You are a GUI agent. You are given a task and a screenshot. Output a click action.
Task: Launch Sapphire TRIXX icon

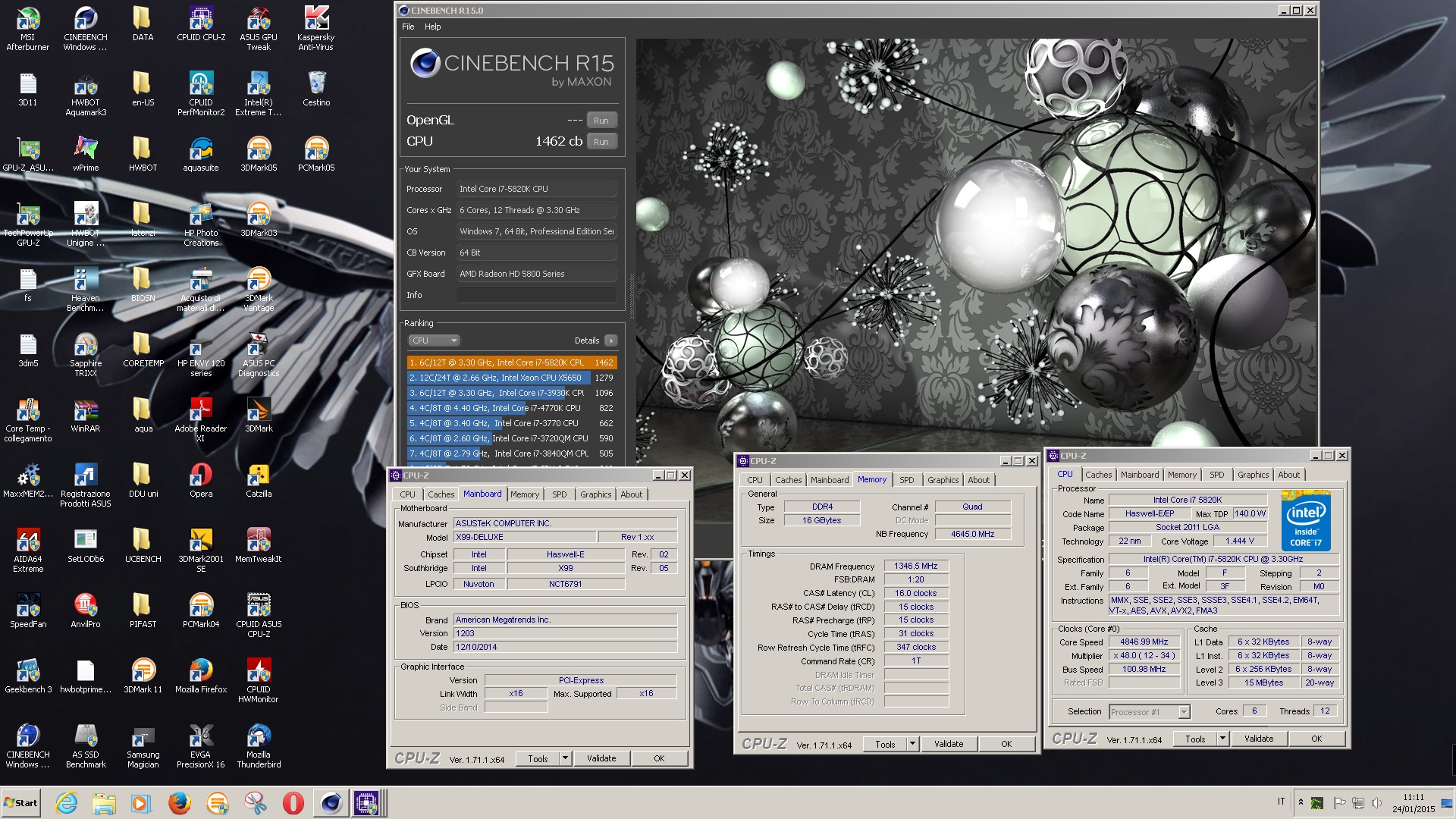(x=86, y=354)
